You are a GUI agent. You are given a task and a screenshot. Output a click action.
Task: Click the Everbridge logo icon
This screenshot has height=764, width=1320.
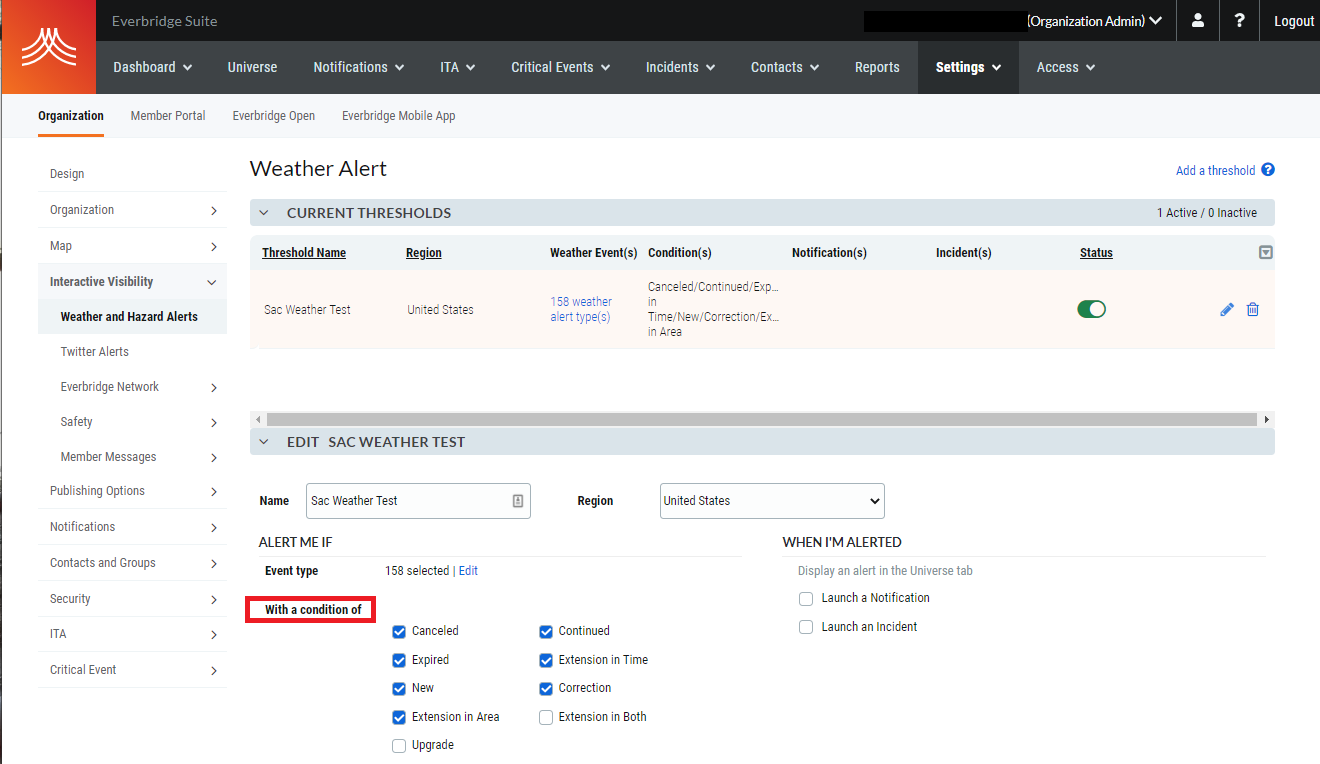click(x=48, y=47)
